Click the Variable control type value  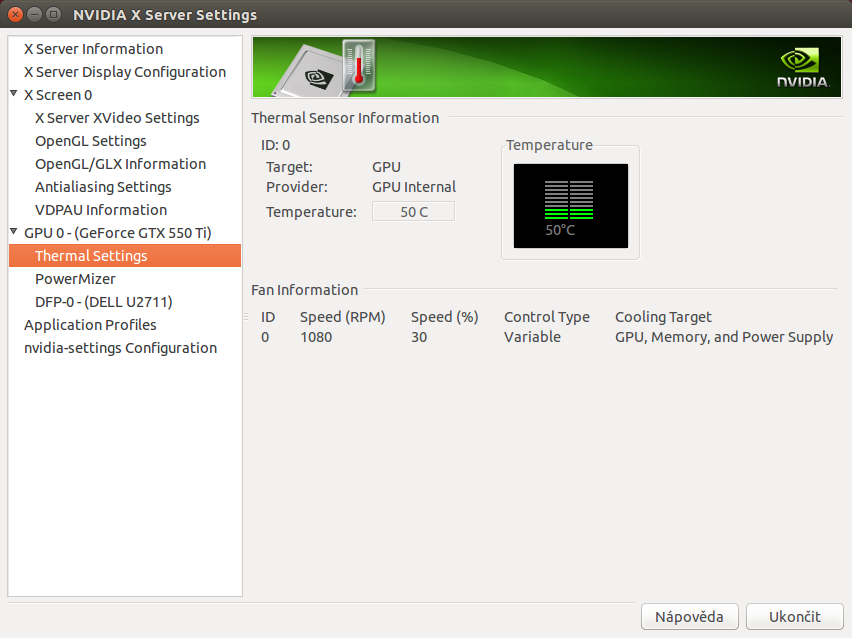532,337
